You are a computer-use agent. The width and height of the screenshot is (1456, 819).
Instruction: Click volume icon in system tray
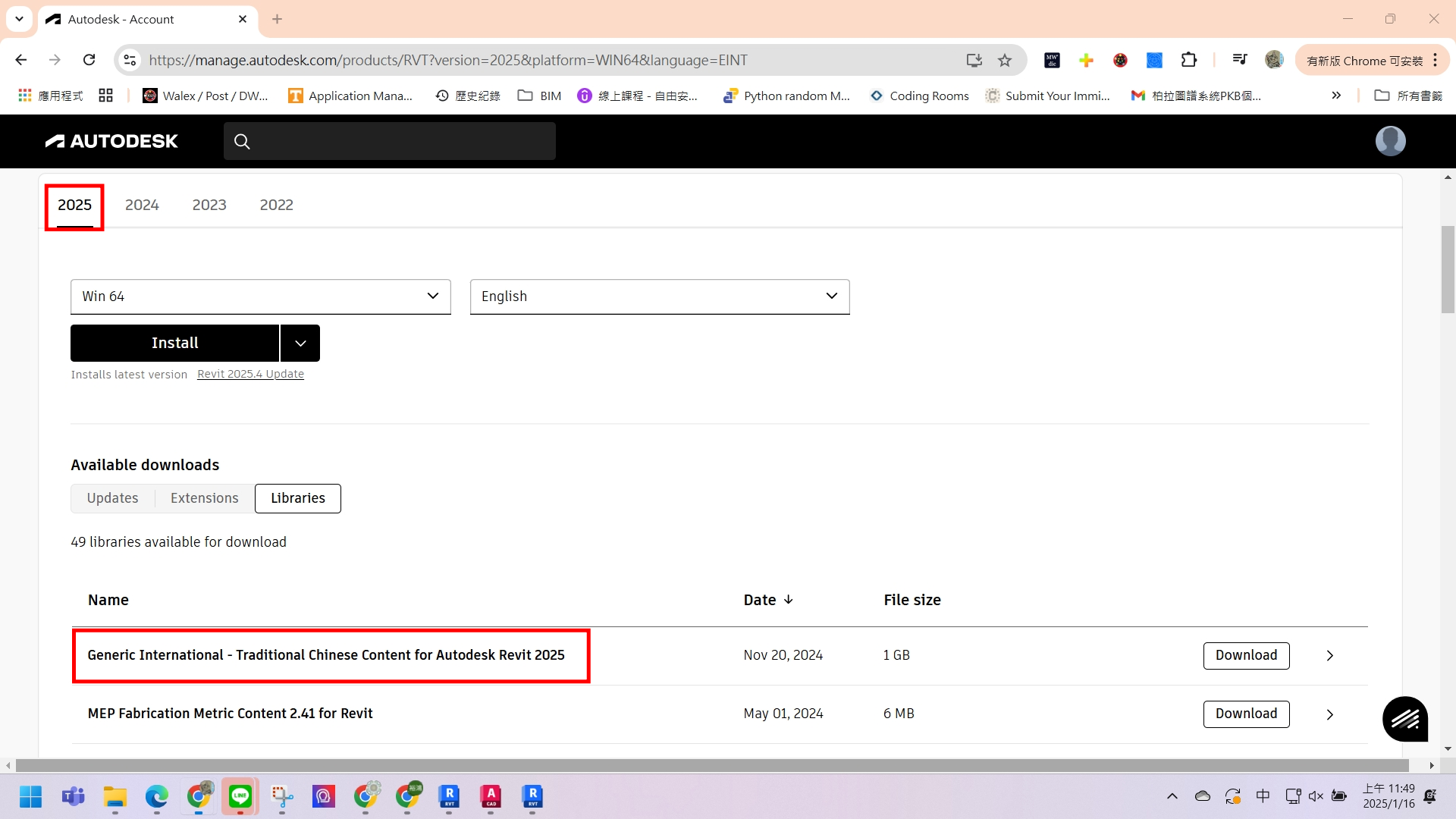click(x=1316, y=796)
